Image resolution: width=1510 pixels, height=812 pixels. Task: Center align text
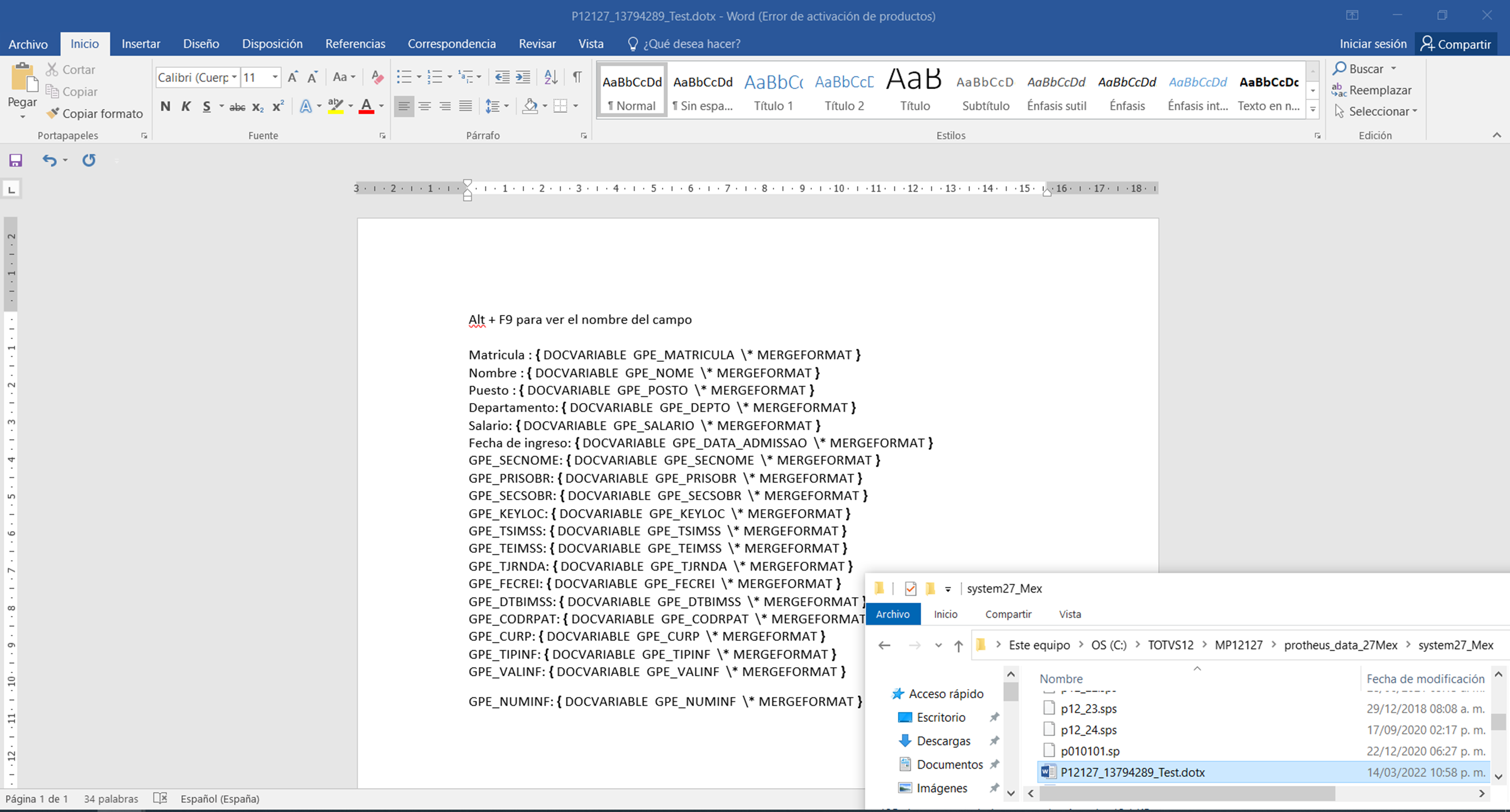(x=424, y=106)
